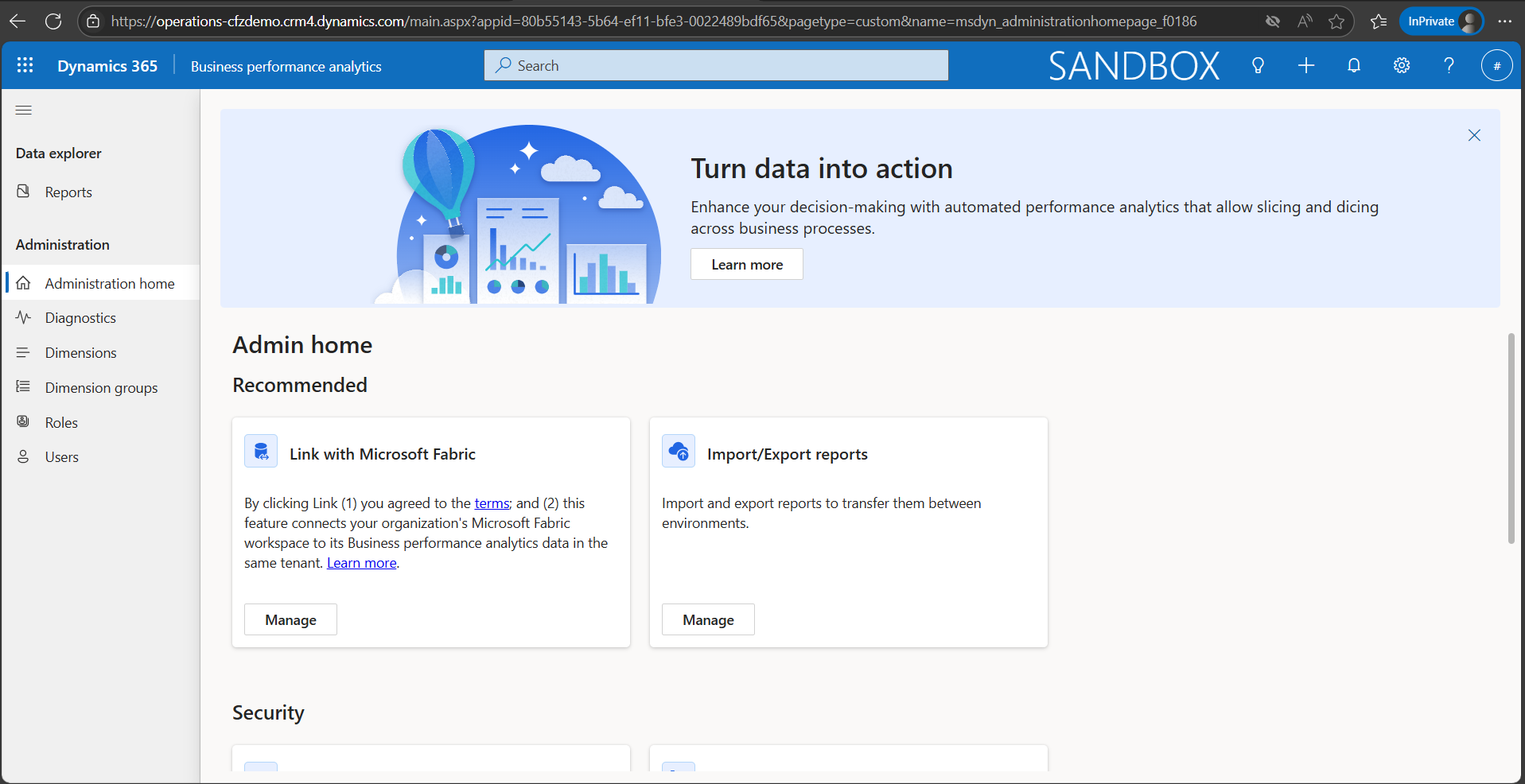Open the terms hyperlink
The image size is (1525, 784).
492,503
